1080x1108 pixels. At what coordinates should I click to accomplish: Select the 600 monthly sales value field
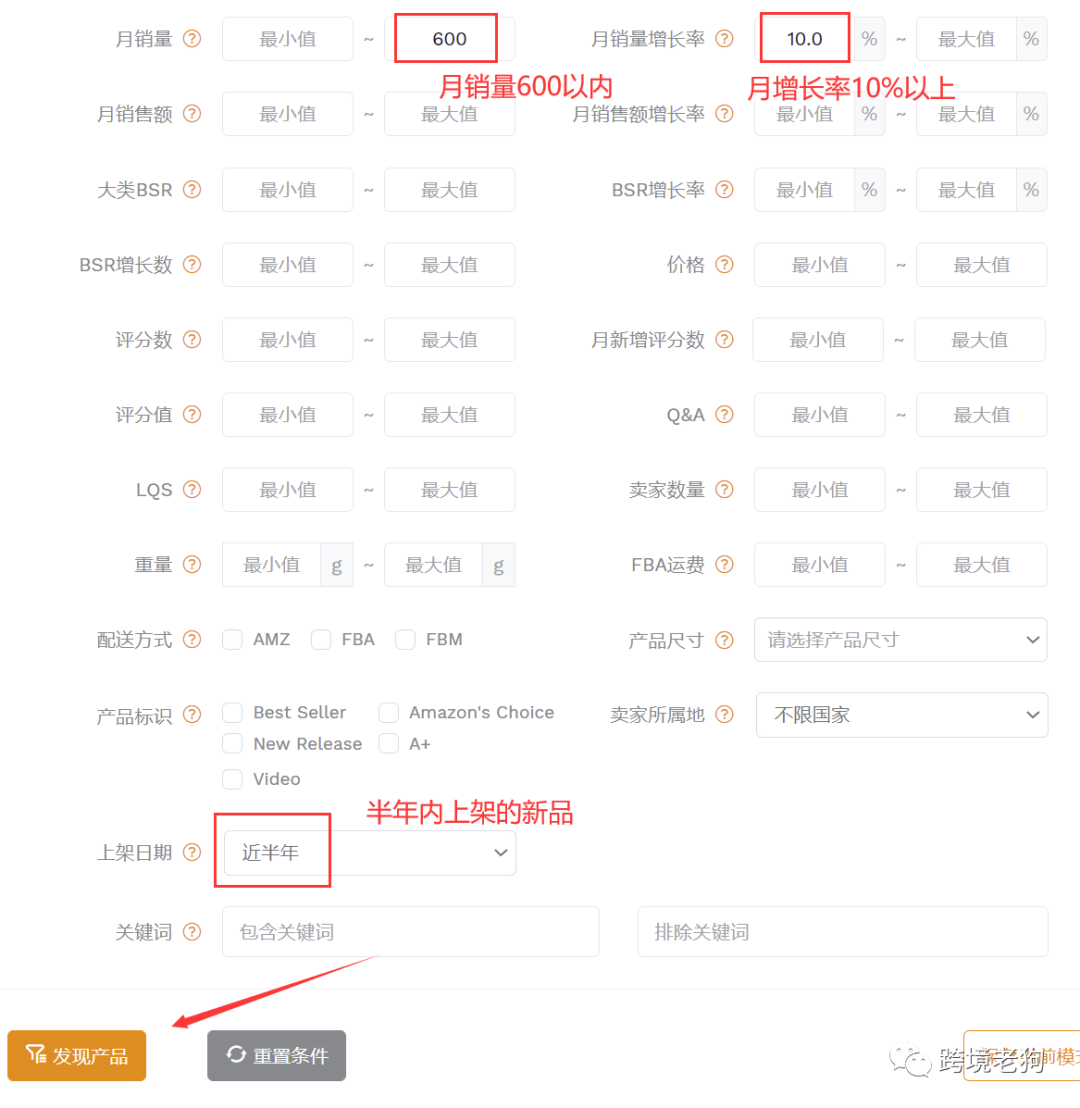click(x=447, y=38)
